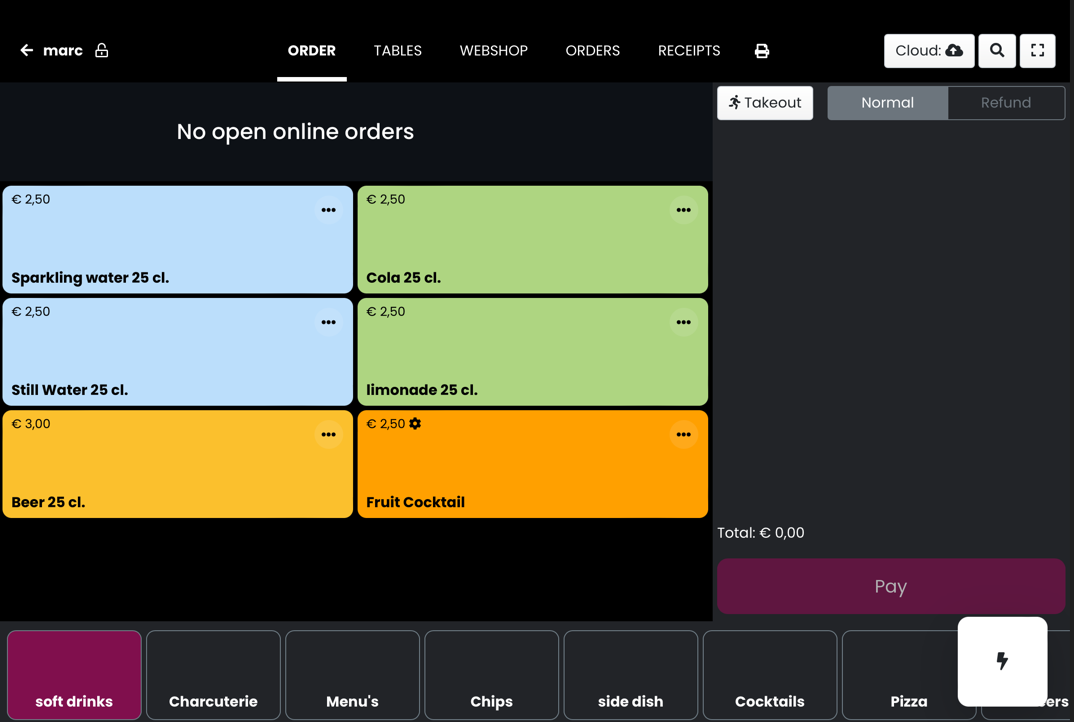Open options menu for Sparkling water 25 cl.

(x=329, y=210)
